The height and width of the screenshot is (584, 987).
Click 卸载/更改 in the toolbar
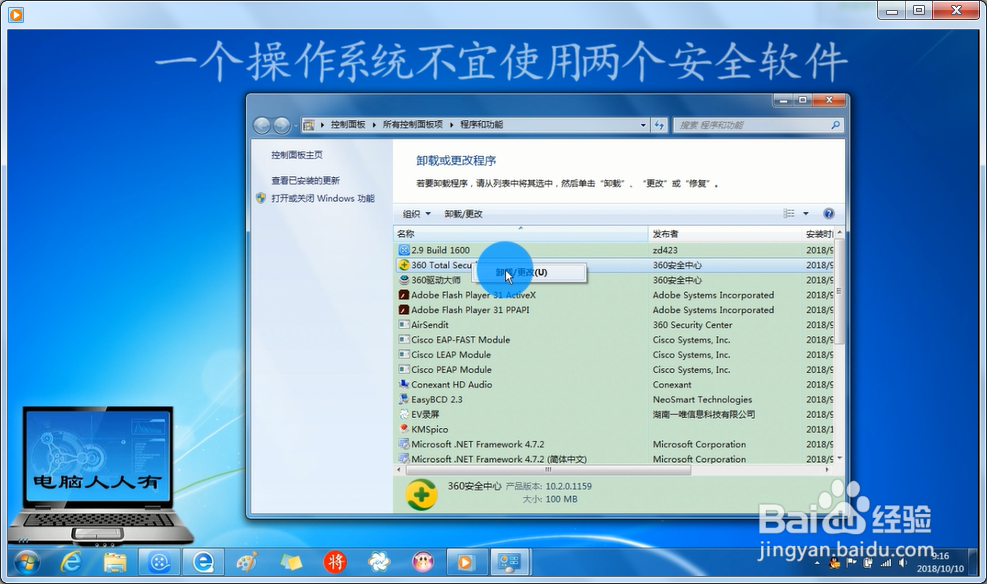click(463, 214)
